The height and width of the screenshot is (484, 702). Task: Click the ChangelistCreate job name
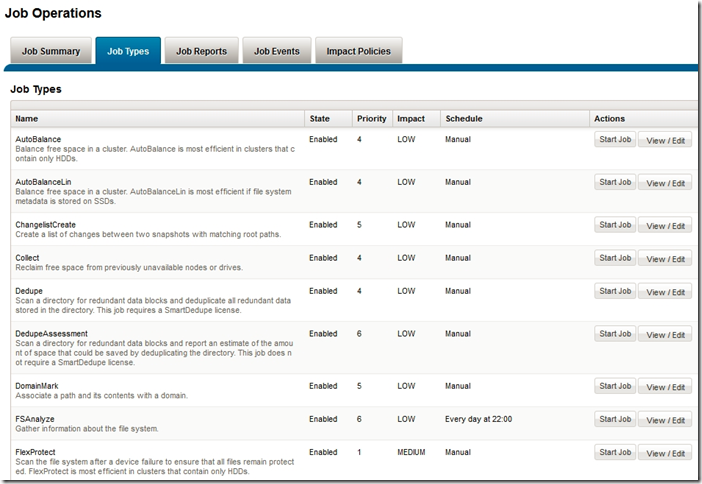[46, 225]
